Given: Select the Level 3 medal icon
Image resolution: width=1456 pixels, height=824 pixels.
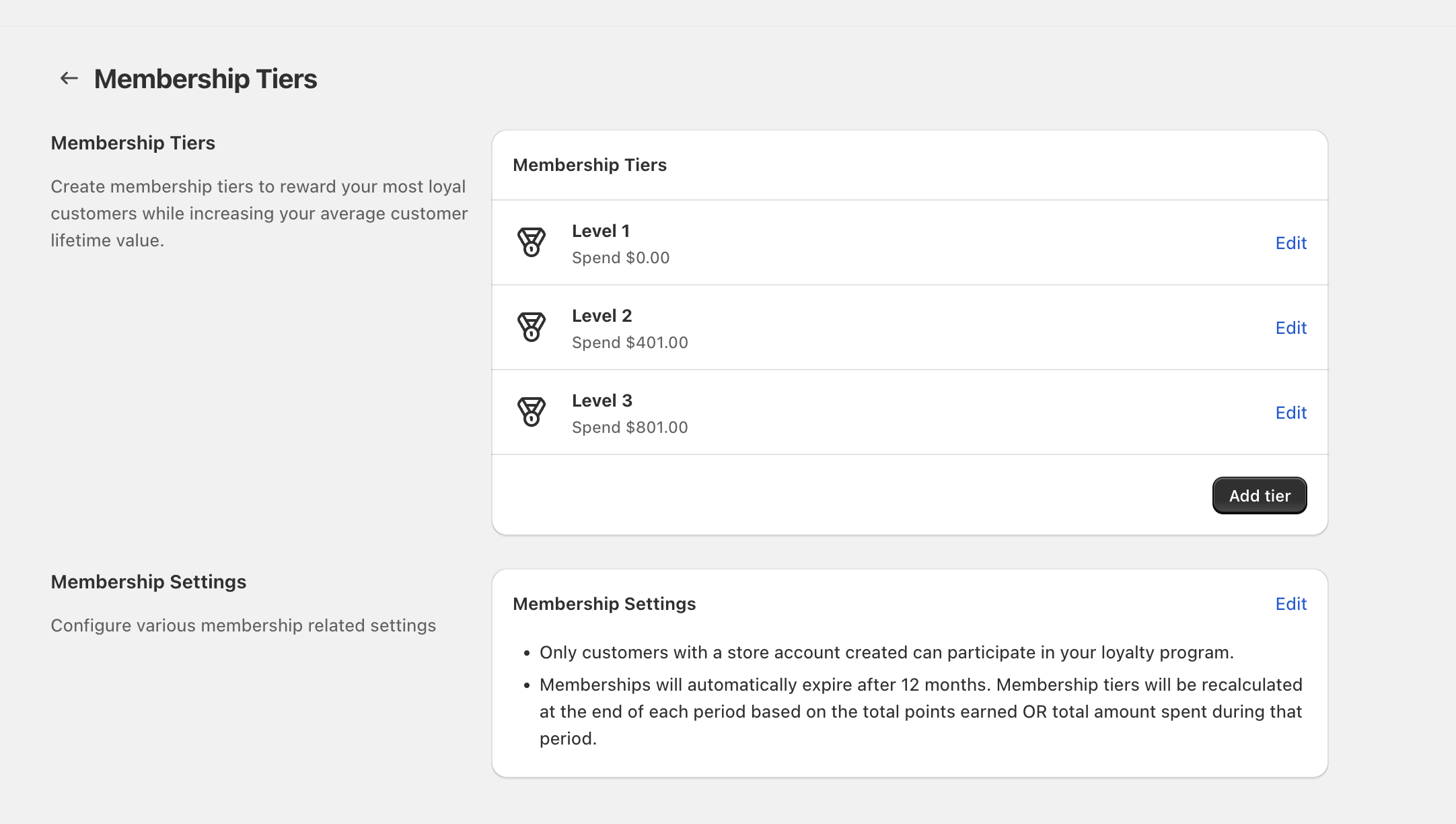Looking at the screenshot, I should coord(532,412).
